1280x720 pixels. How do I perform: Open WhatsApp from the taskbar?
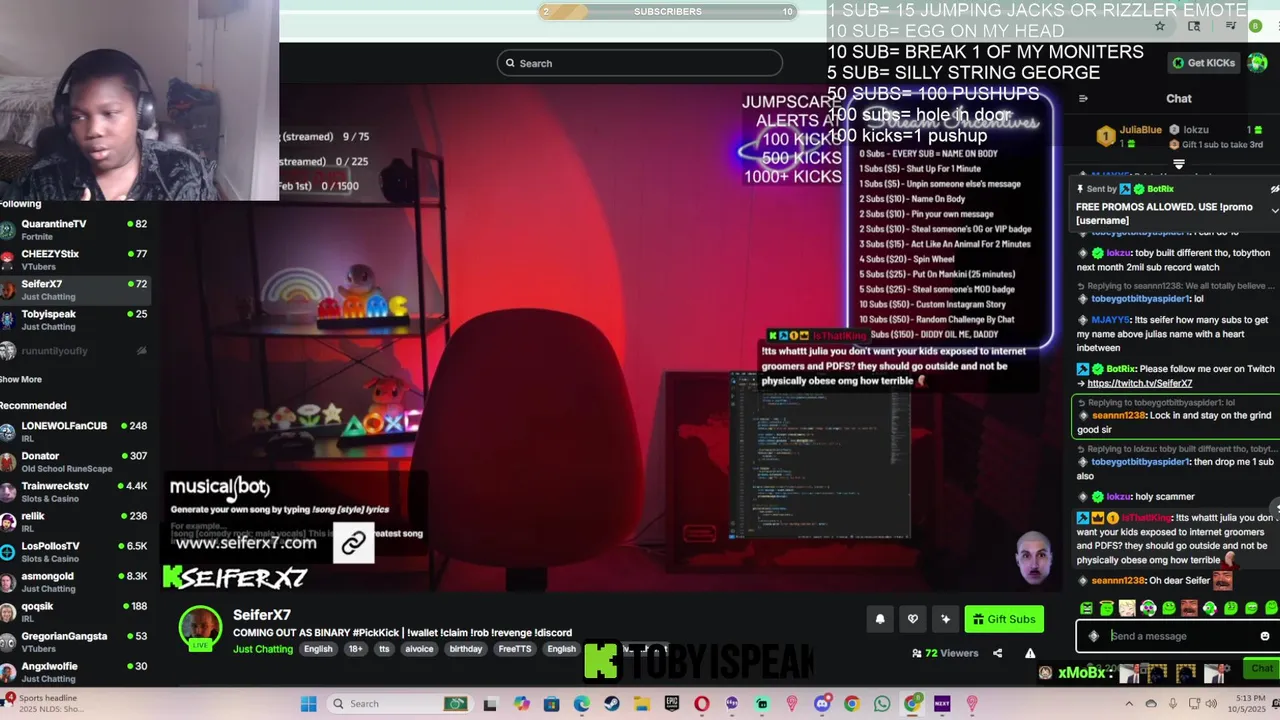click(x=881, y=704)
